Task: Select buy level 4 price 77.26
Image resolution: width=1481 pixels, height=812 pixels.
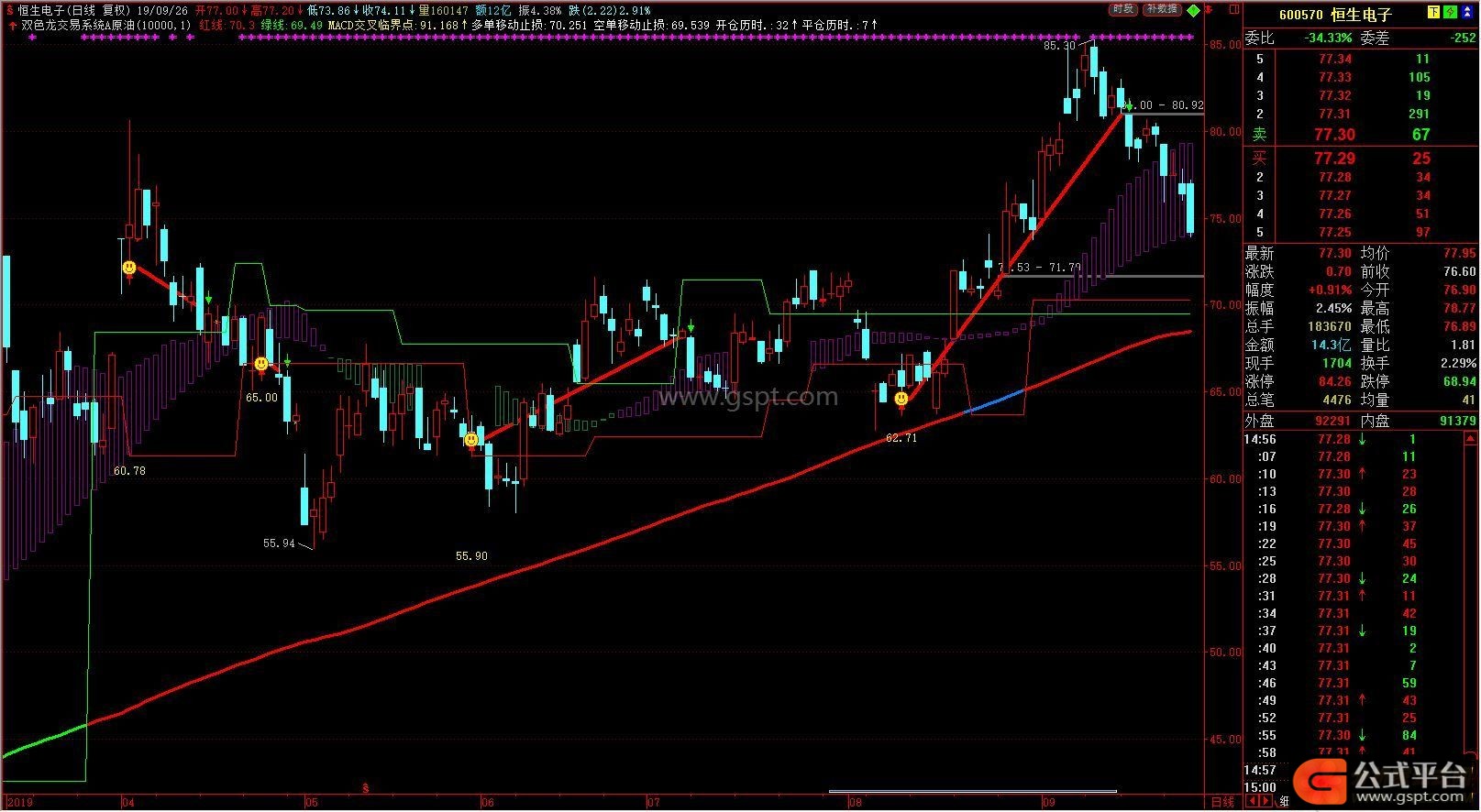Action: [1335, 214]
